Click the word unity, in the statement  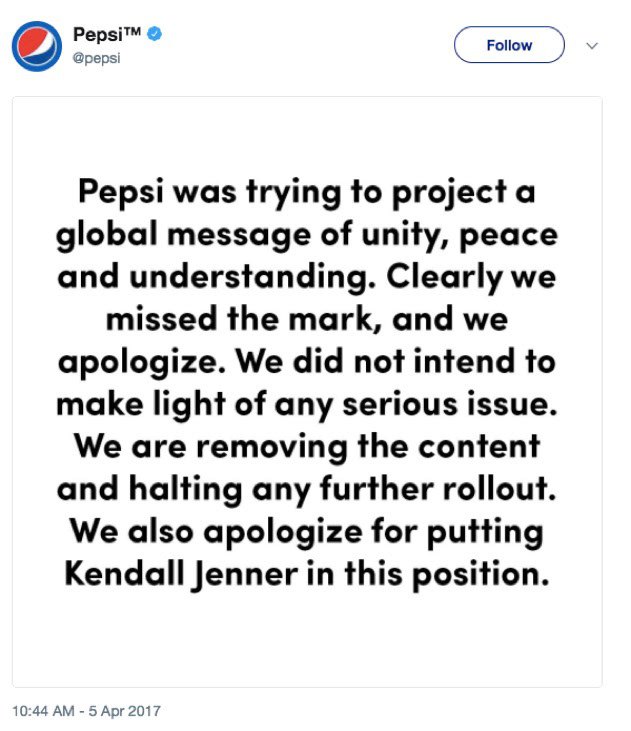pos(406,235)
